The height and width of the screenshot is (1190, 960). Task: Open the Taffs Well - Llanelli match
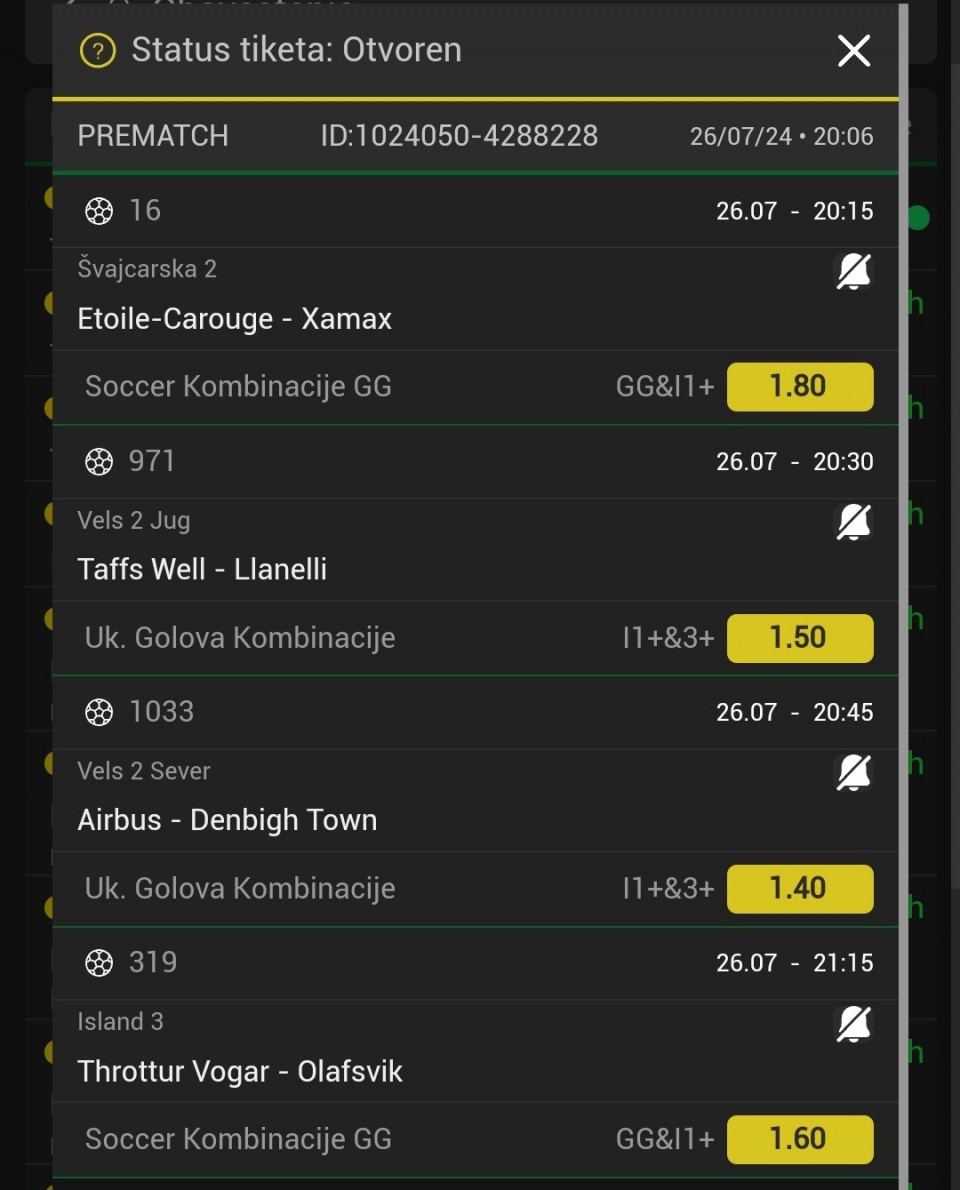pos(202,570)
